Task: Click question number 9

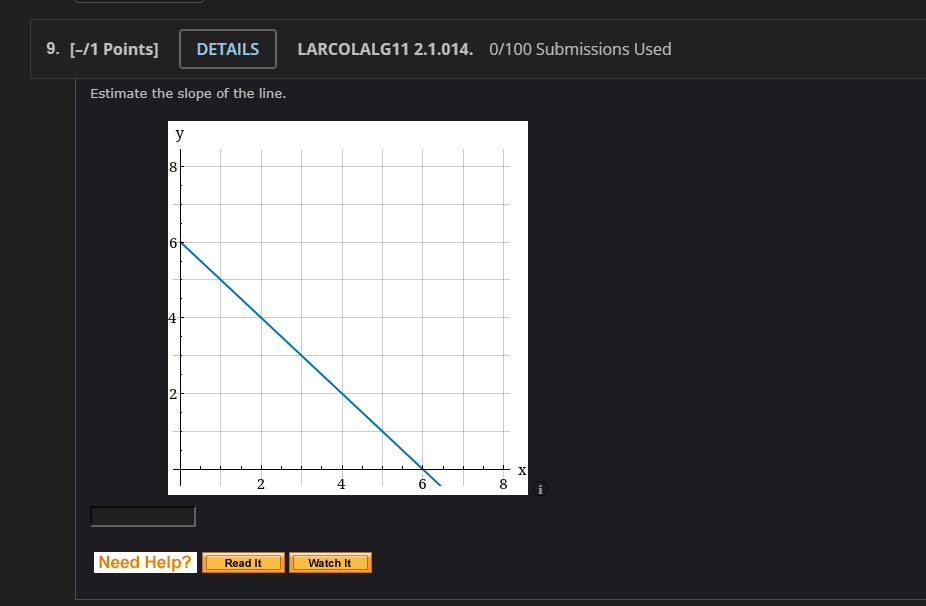Action: point(51,47)
